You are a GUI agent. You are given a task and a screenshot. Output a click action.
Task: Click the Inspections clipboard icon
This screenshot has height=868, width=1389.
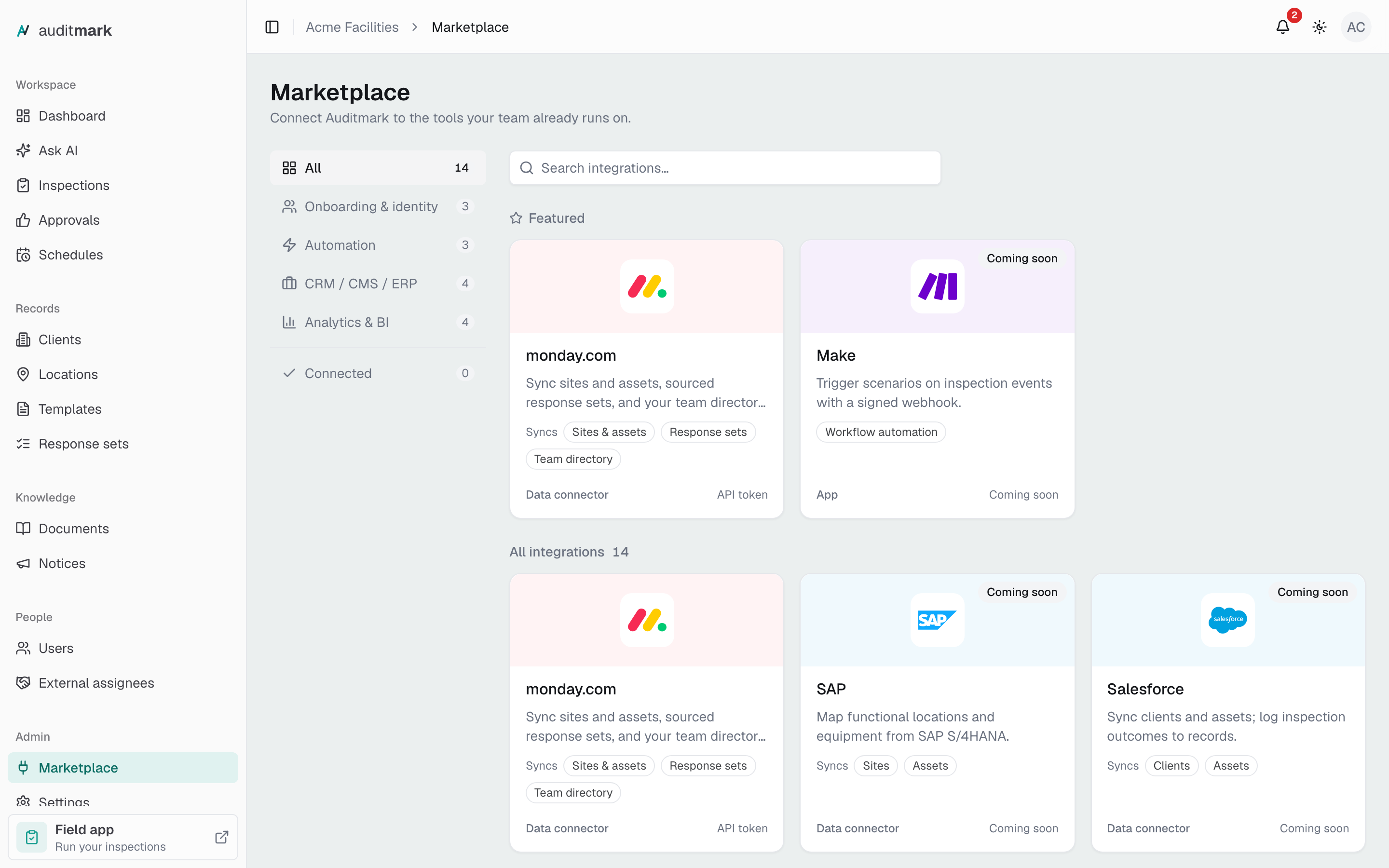point(23,186)
